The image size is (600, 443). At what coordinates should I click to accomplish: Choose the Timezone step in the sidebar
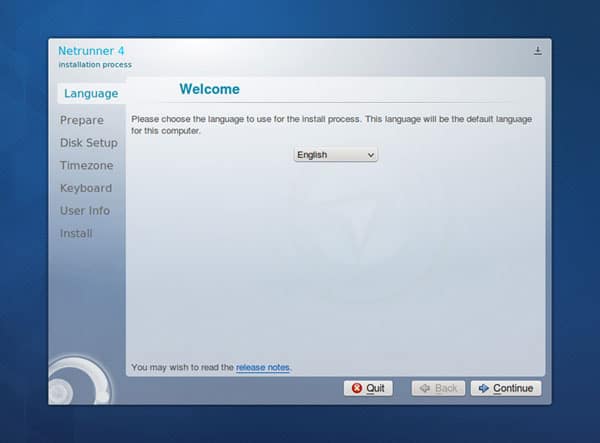tap(86, 166)
